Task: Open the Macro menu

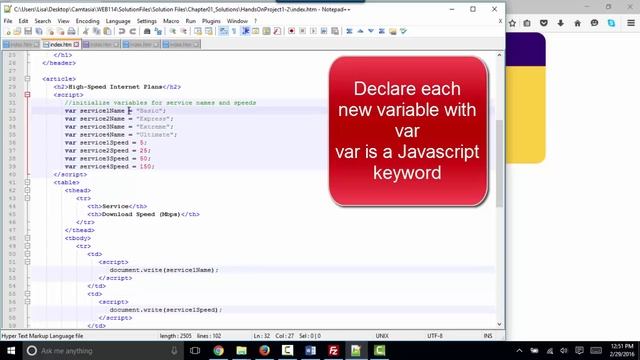Action: (171, 21)
